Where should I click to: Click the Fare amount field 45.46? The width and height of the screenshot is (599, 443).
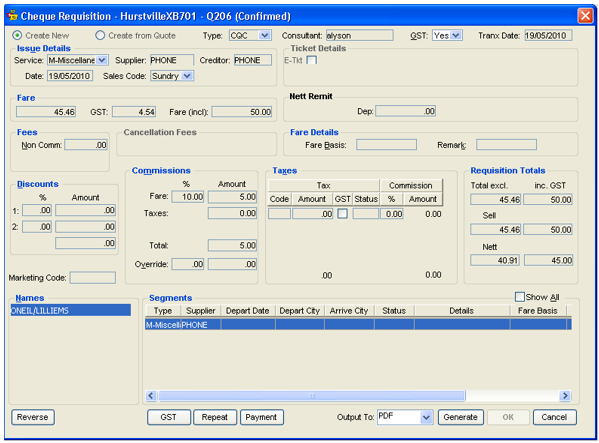46,112
